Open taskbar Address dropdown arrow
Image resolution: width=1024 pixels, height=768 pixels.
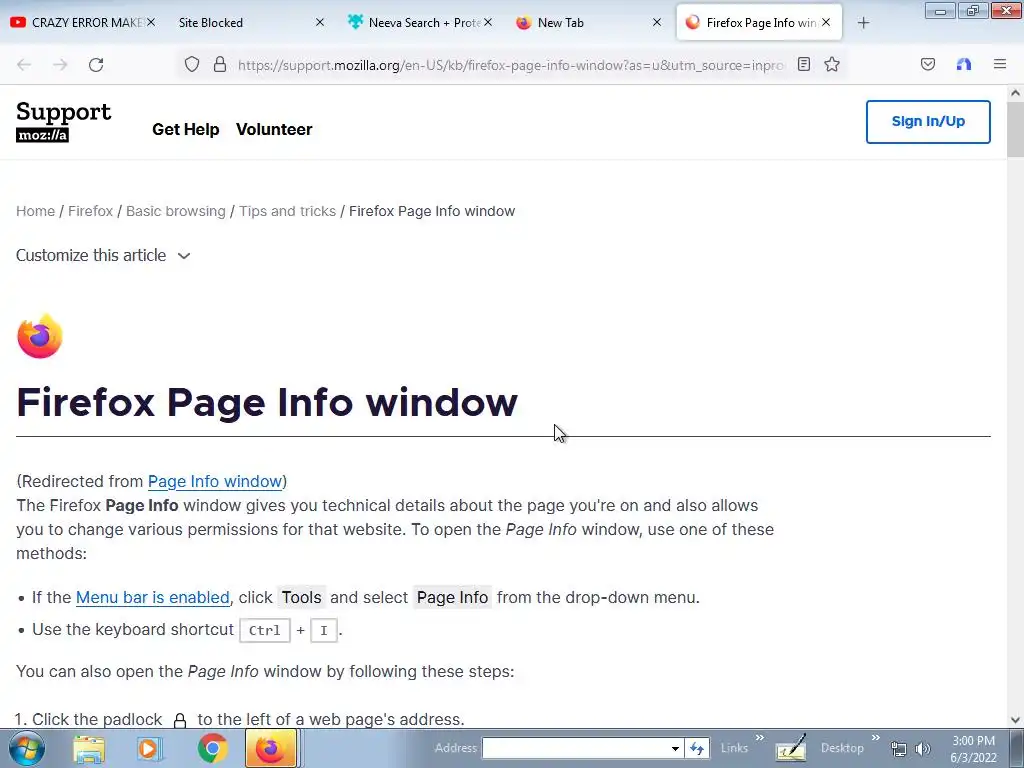[x=675, y=748]
